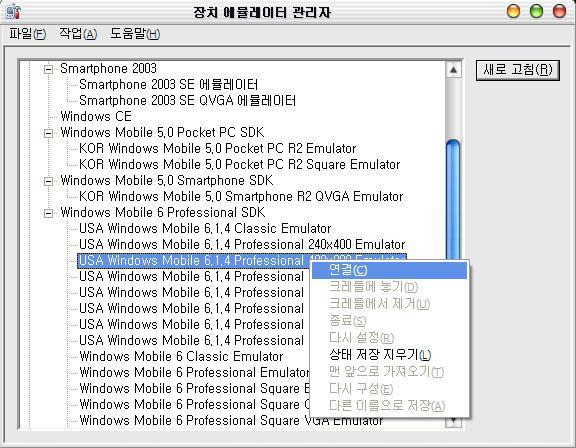Open the 도움말(H) menu
Image resolution: width=576 pixels, height=448 pixels.
pyautogui.click(x=135, y=34)
